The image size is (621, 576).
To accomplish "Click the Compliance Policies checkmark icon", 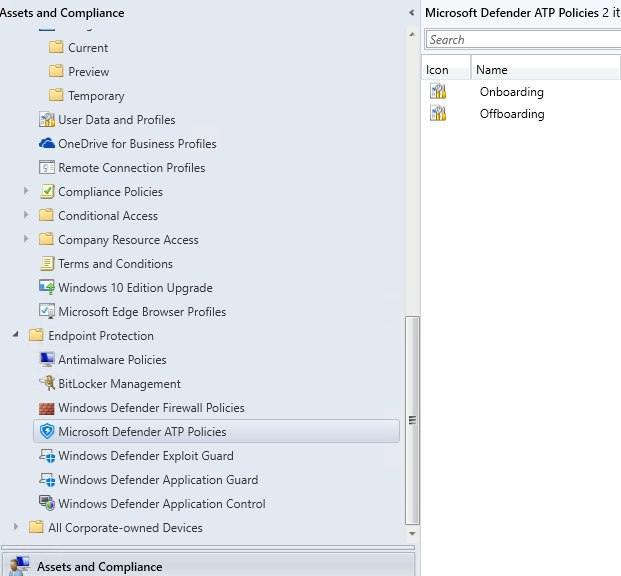I will (x=47, y=191).
